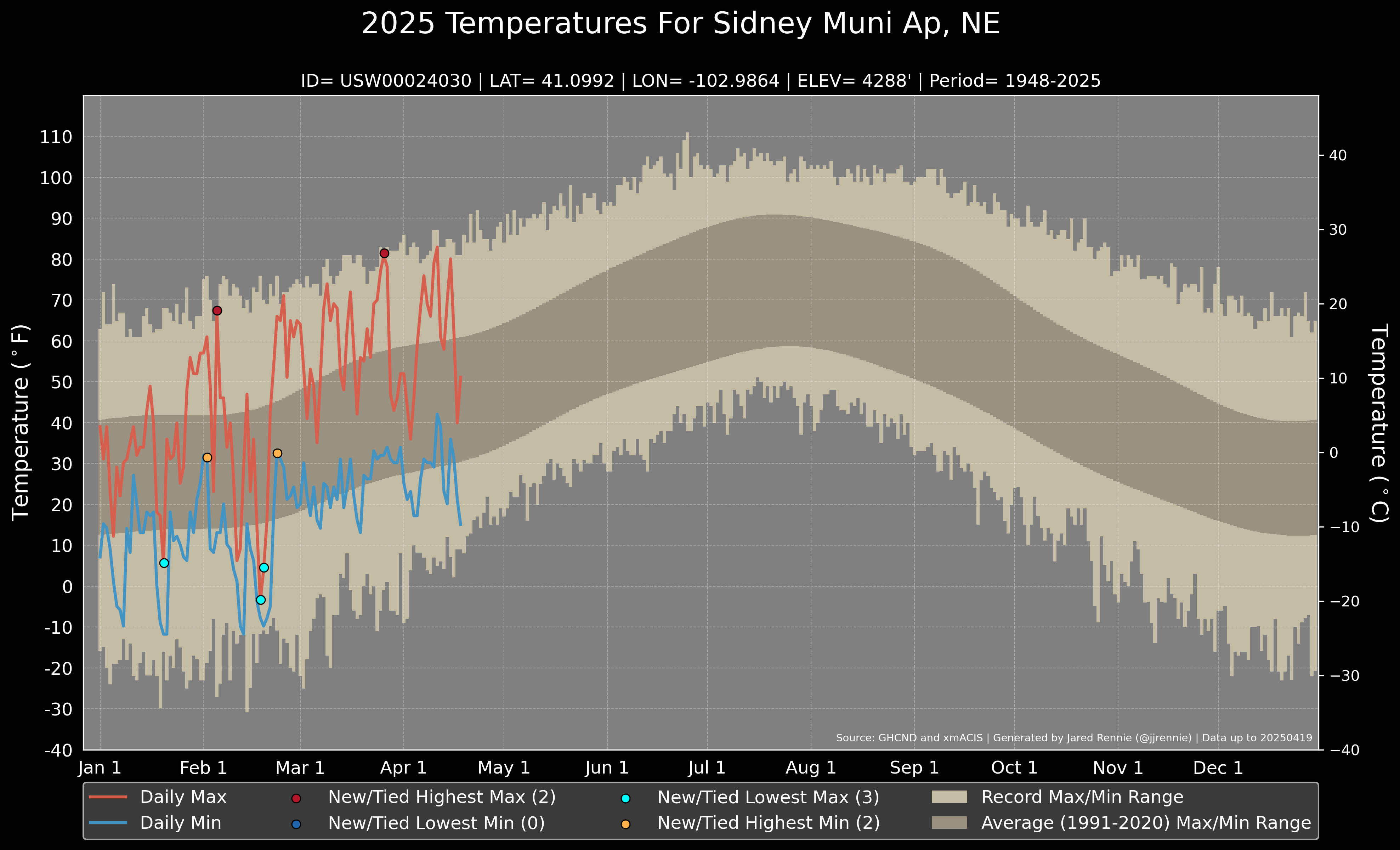1400x850 pixels.
Task: Click the cyan lowest-max marker near 5°F in February
Action: coord(263,568)
